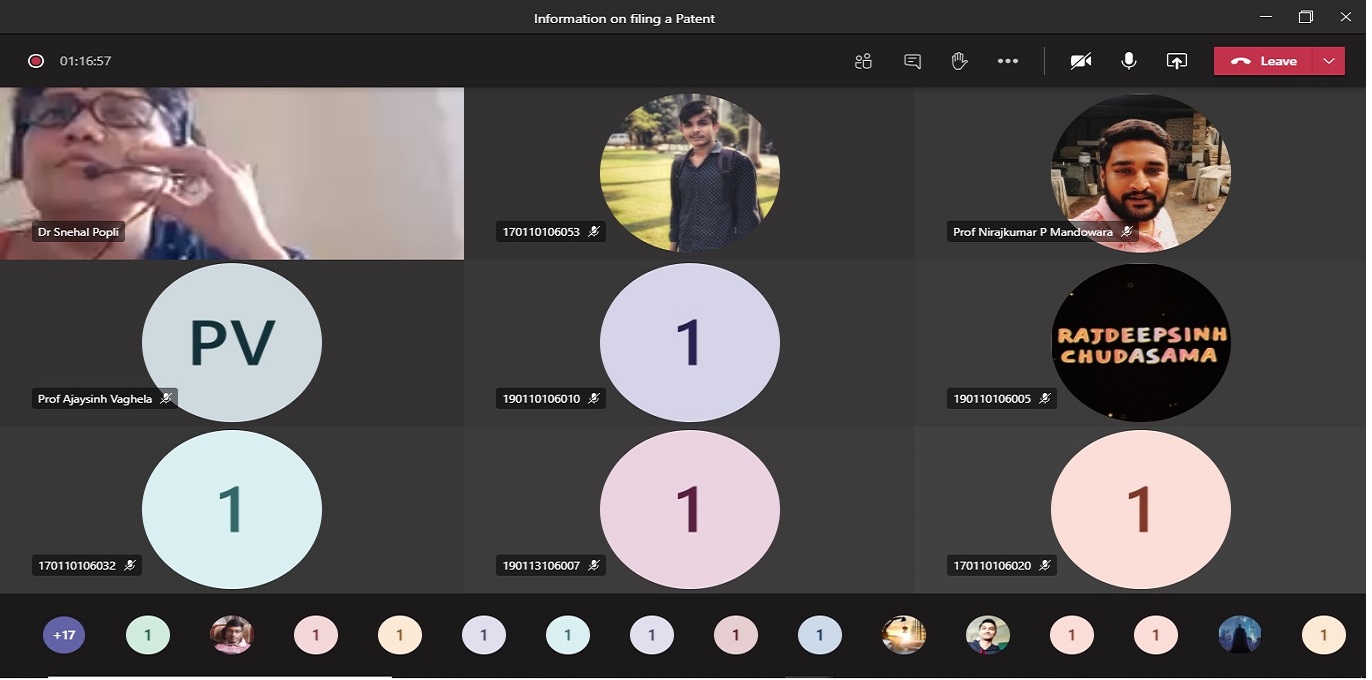Leave the meeting

[1265, 61]
